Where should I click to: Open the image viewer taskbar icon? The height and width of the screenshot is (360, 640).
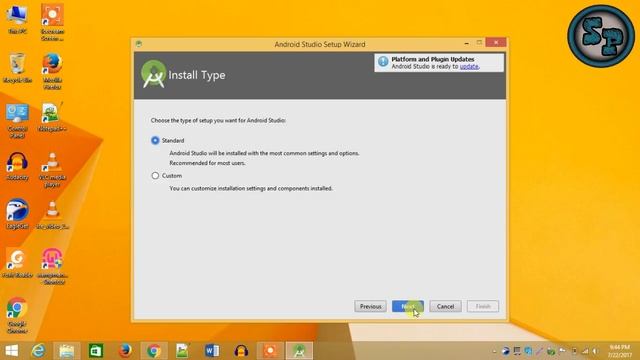(182, 351)
